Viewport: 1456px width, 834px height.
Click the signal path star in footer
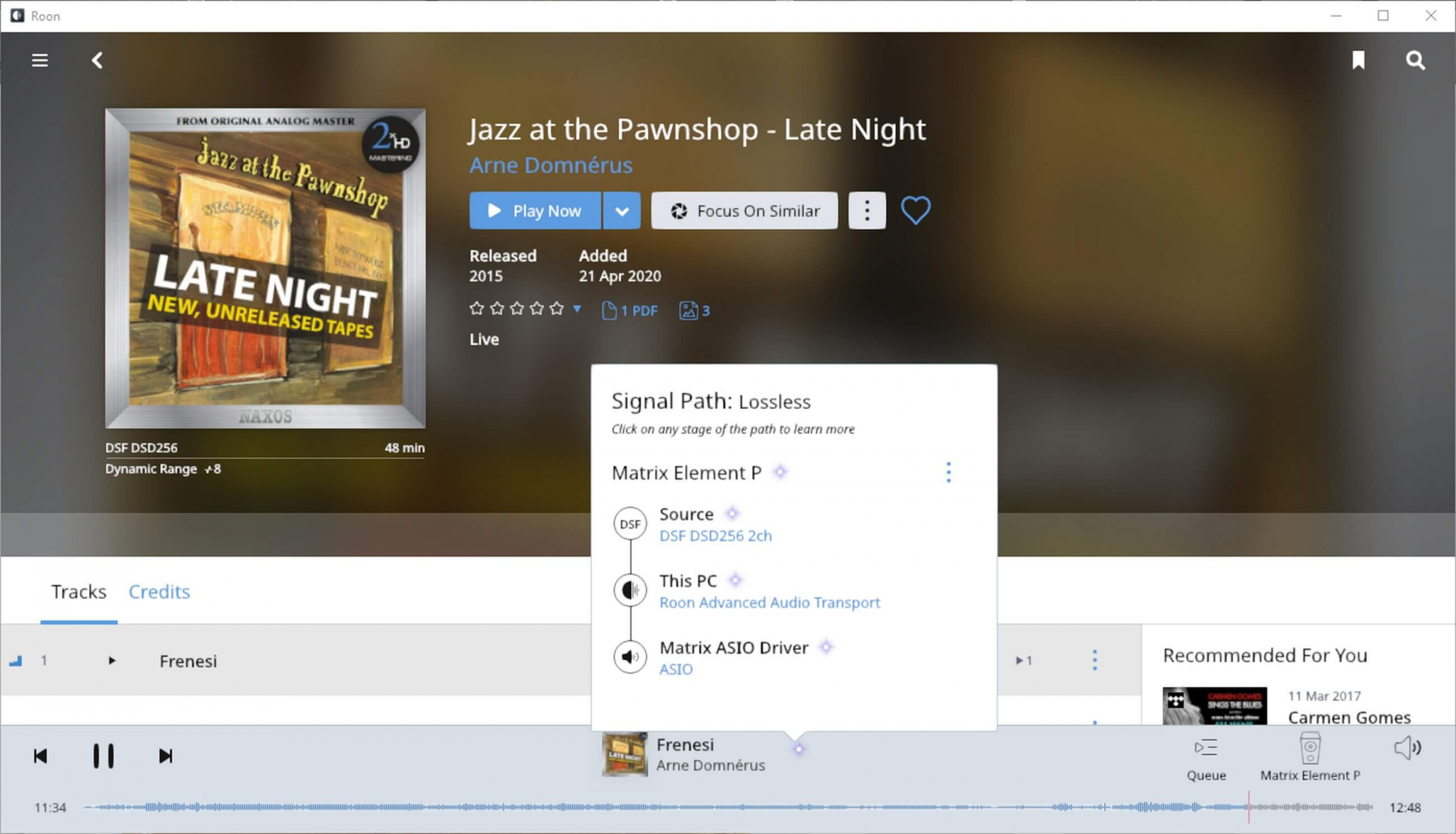coord(799,749)
